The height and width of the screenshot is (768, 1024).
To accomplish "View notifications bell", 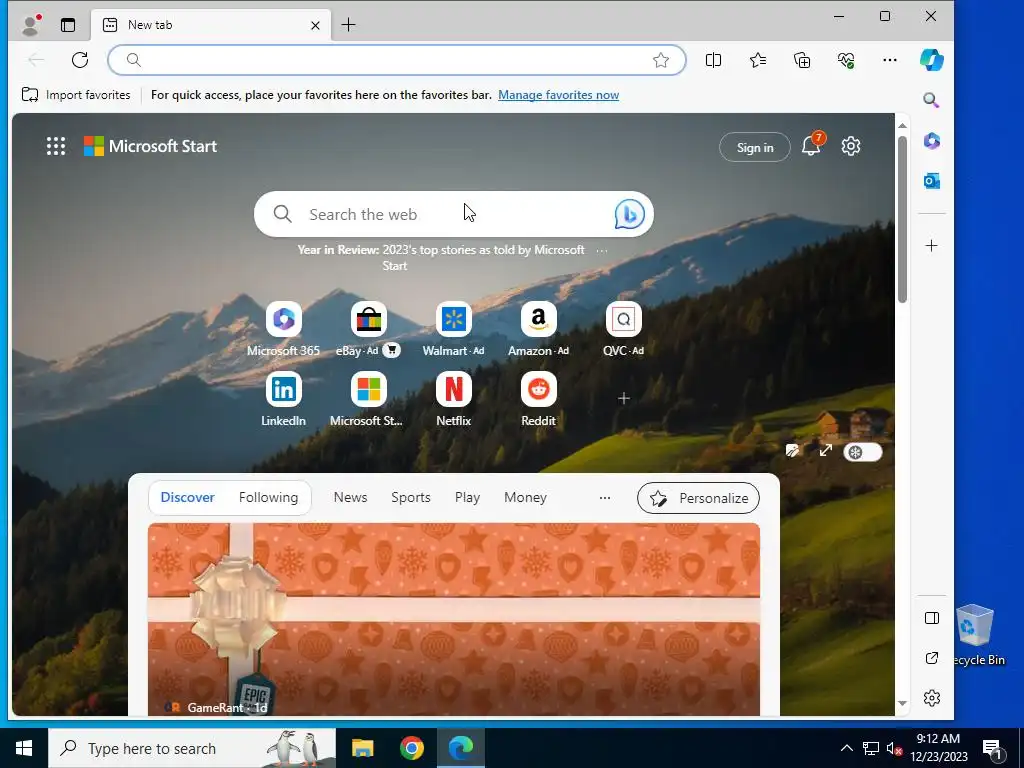I will tap(811, 146).
